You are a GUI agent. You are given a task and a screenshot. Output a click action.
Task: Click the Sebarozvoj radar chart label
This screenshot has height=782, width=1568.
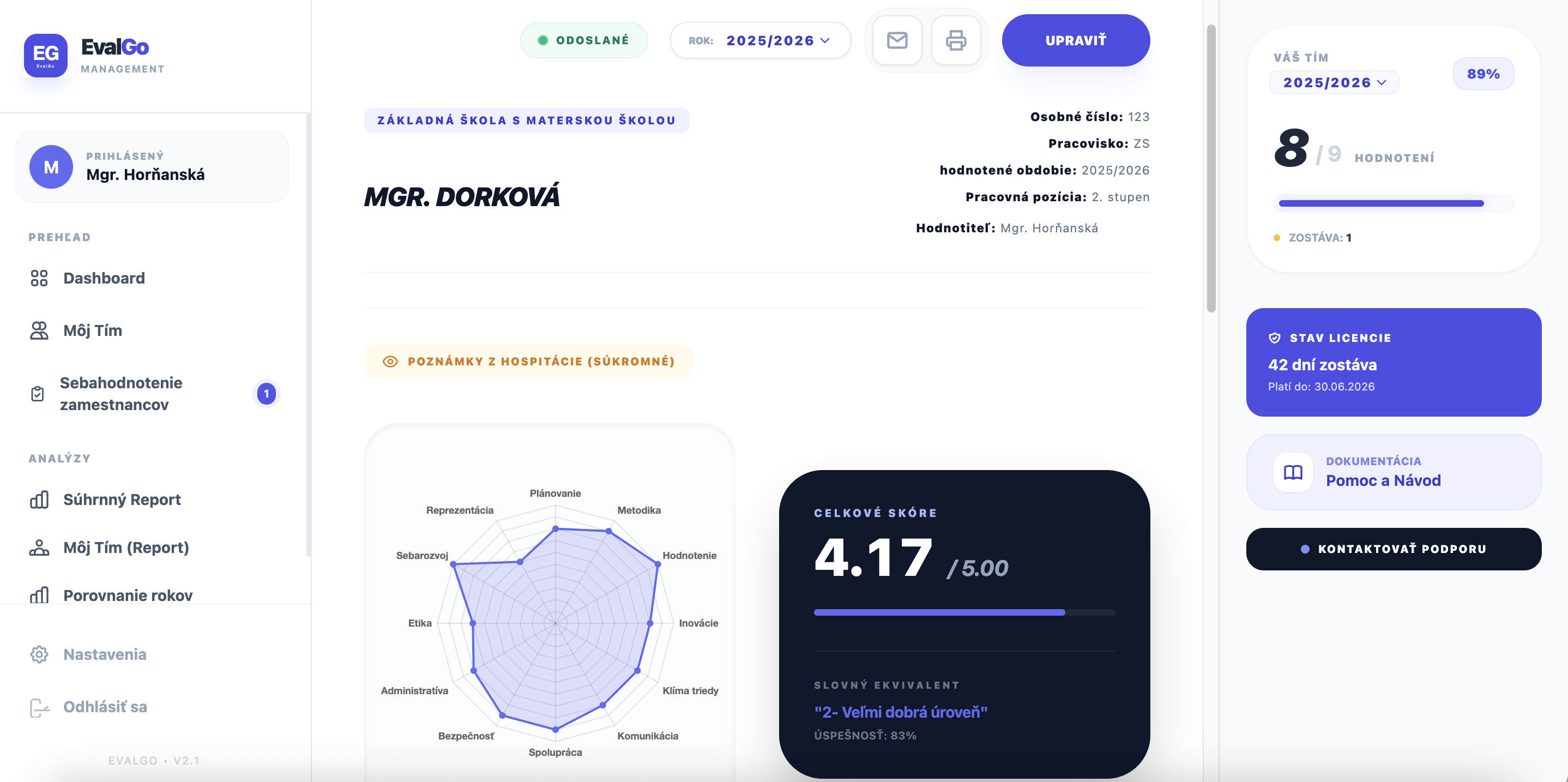[x=422, y=556]
